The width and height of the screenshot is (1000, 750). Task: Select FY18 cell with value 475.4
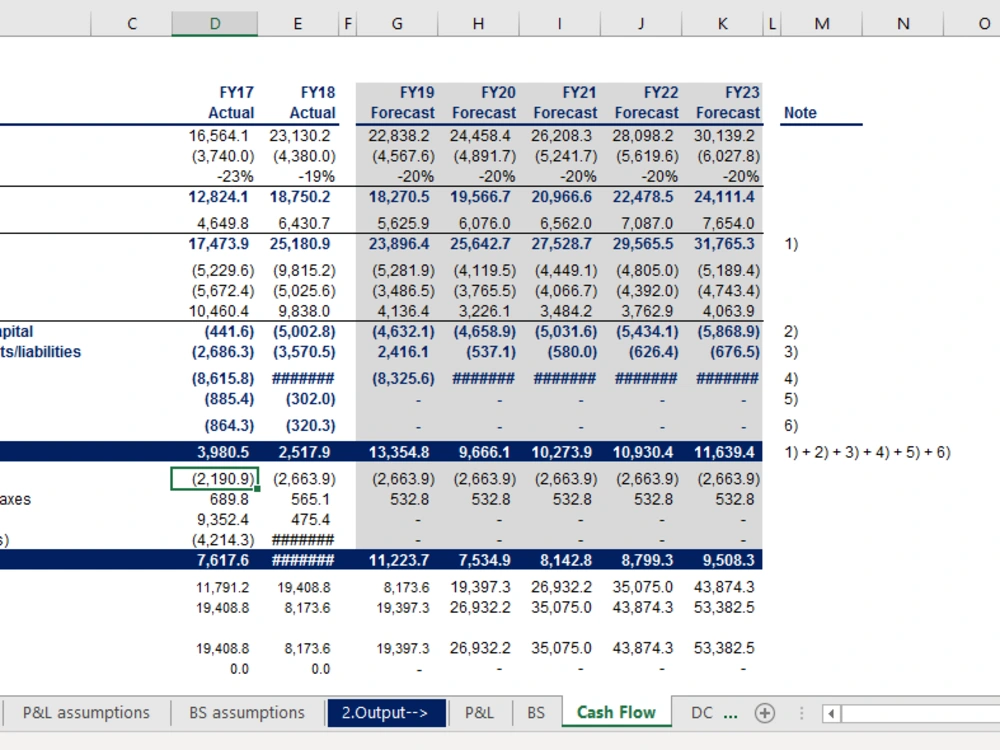click(311, 520)
